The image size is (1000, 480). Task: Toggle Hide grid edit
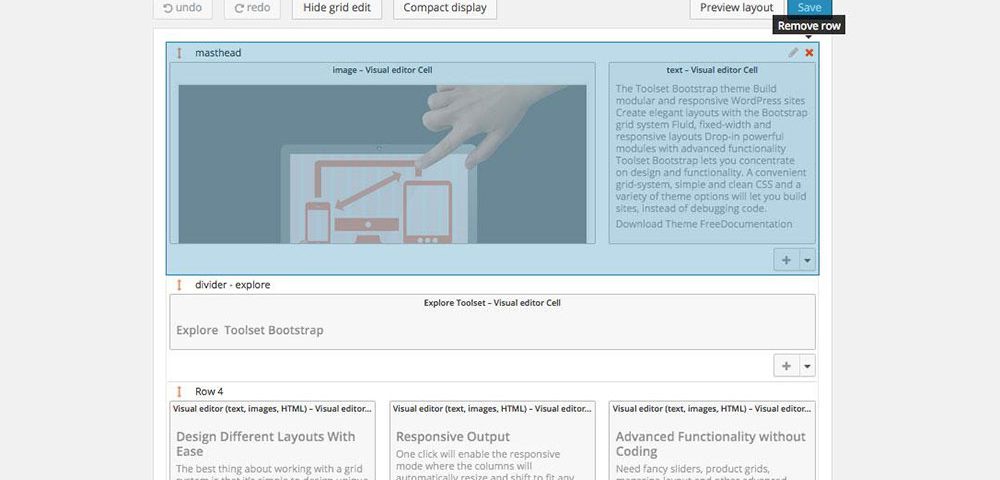pos(337,8)
